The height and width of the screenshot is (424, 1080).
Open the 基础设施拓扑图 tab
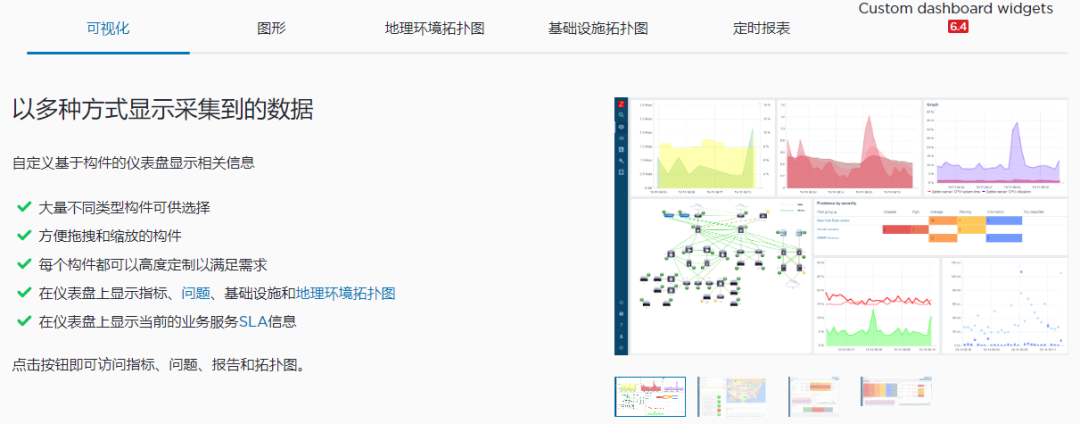(x=598, y=28)
